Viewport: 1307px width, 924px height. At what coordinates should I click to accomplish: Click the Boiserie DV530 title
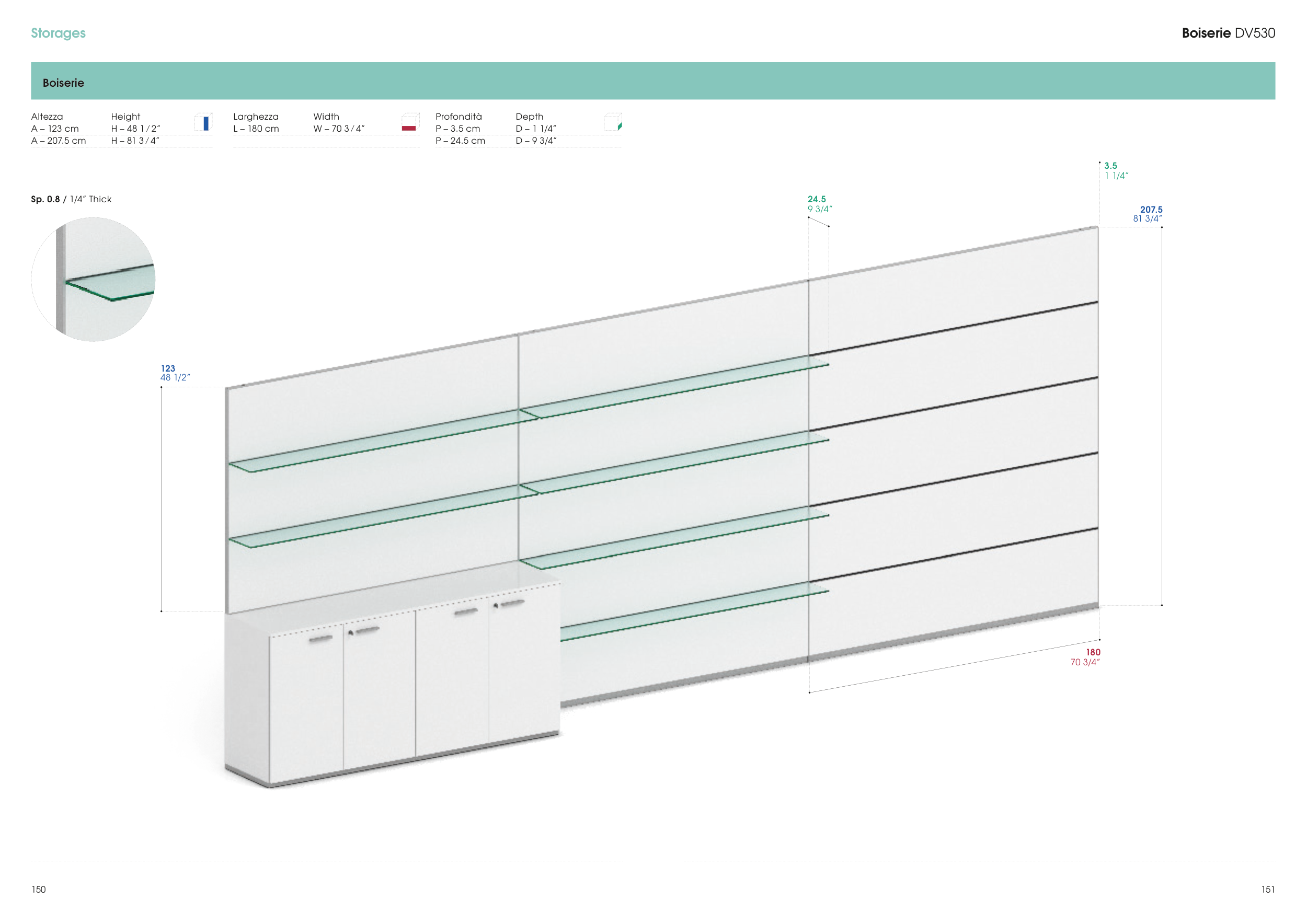[x=1228, y=33]
